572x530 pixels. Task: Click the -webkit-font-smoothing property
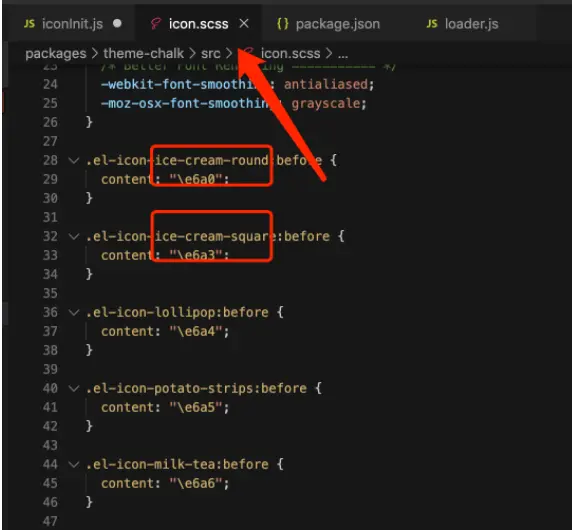(184, 84)
